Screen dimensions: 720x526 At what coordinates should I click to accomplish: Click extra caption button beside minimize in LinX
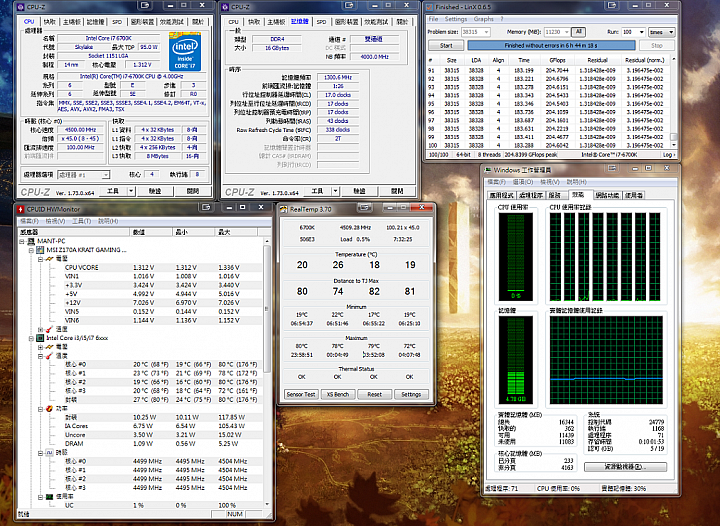(612, 5)
